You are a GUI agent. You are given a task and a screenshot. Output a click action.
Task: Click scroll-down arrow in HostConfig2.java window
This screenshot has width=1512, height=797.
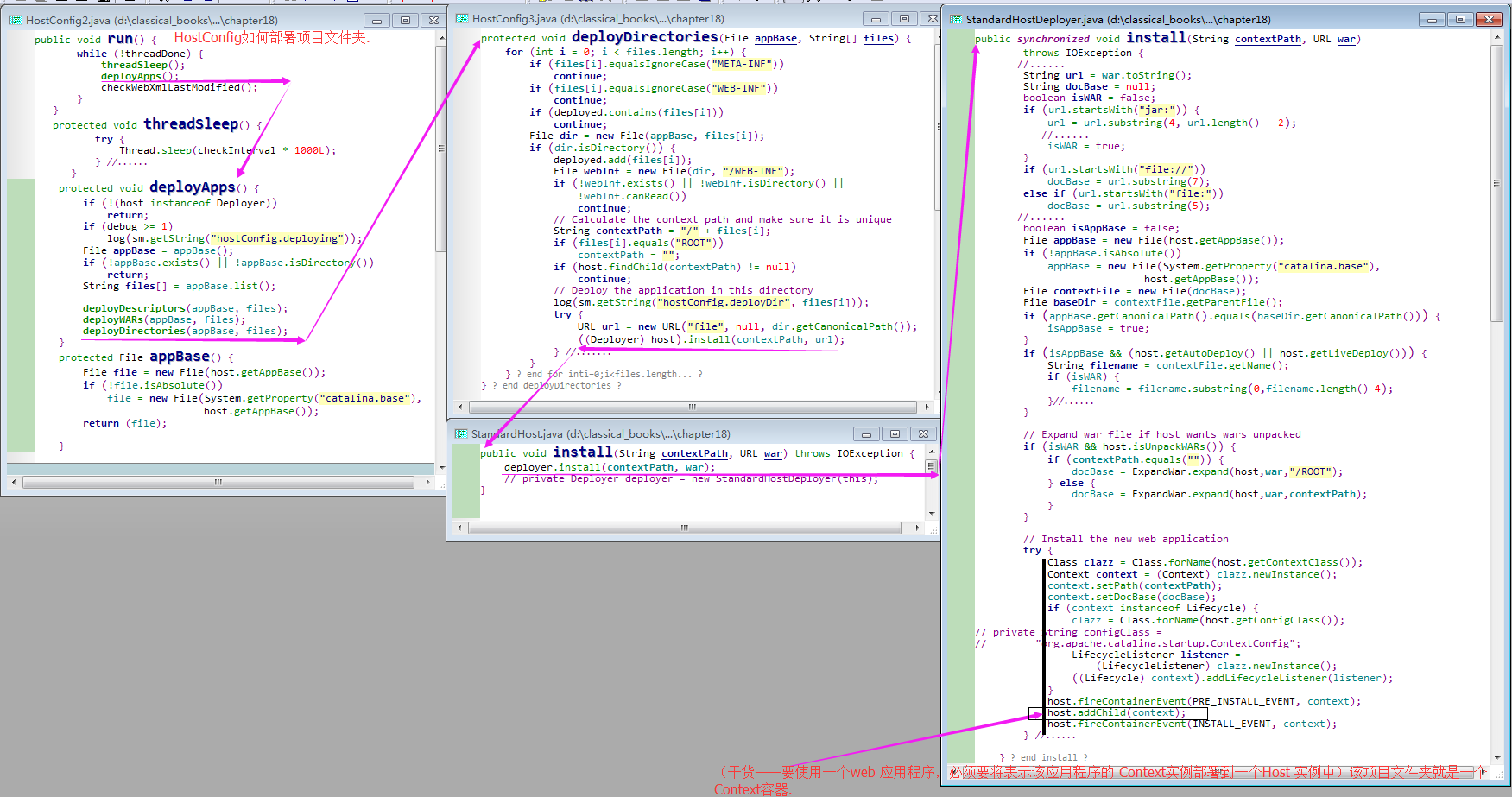pos(442,467)
